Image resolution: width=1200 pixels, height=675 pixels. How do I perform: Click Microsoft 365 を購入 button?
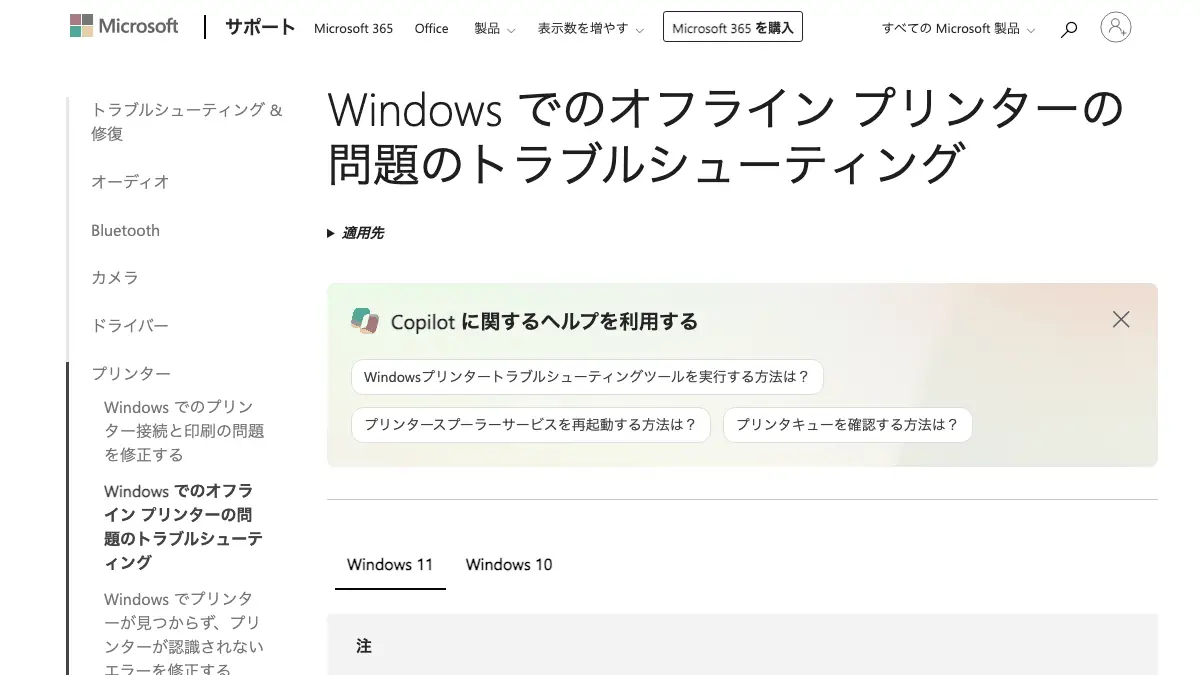[733, 28]
